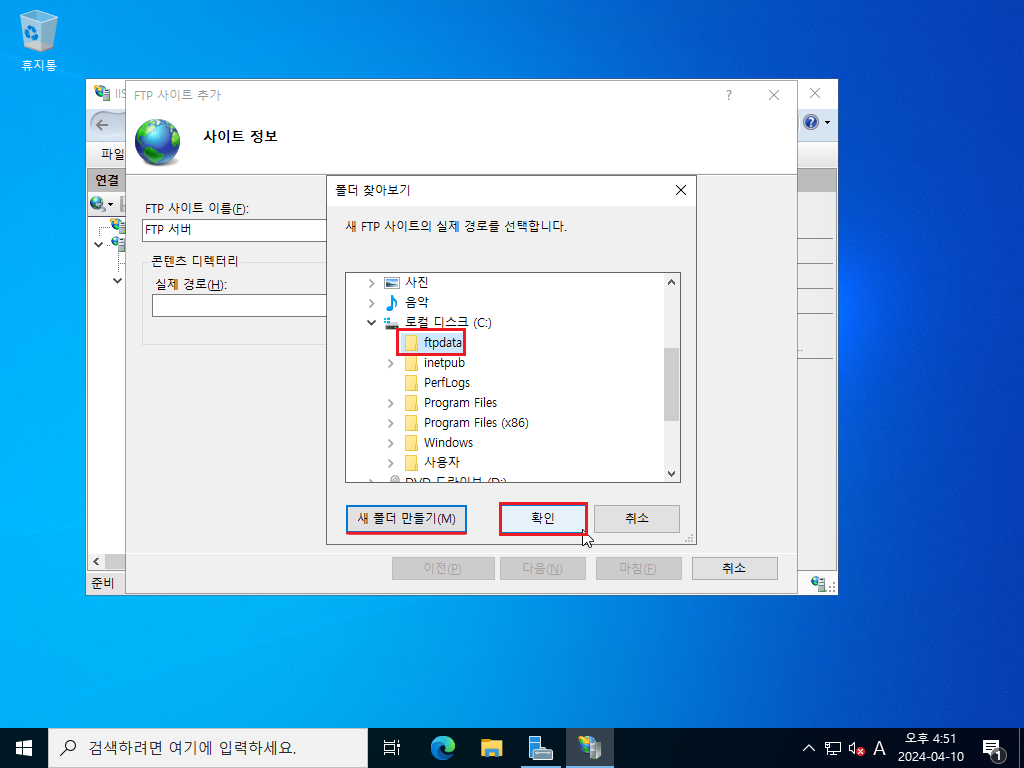The width and height of the screenshot is (1024, 768).
Task: Expand the 음악 folder node
Action: click(x=371, y=303)
